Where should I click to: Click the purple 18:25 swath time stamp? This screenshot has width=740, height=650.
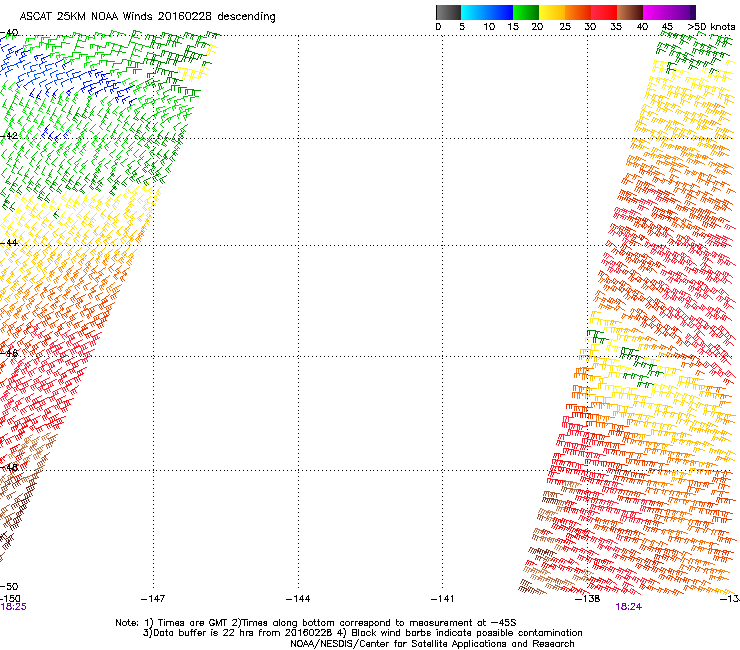coord(13,607)
